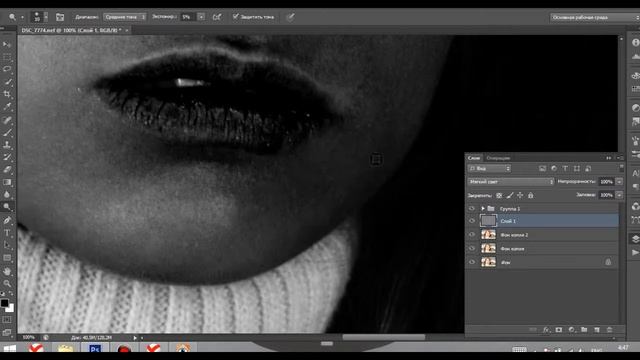Select the Eraser tool
The image size is (640, 360).
(x=7, y=170)
